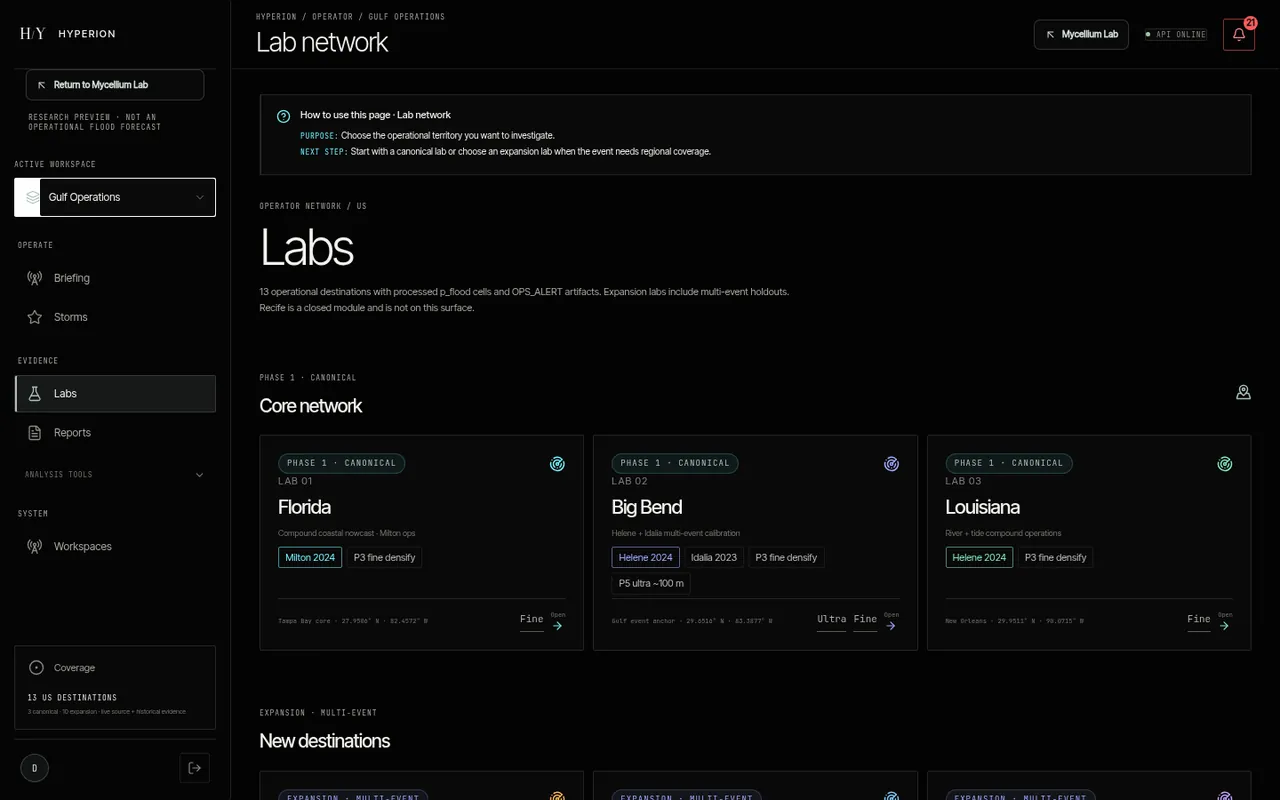
Task: Click the Florida card radar icon
Action: (557, 464)
